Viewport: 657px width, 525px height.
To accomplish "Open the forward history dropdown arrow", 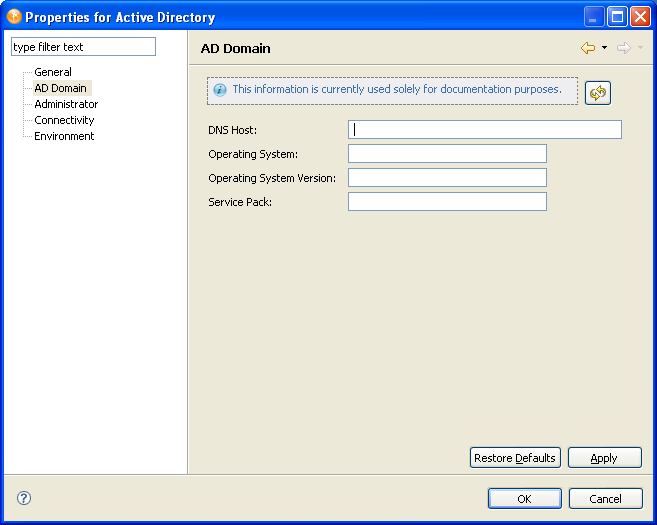I will point(640,48).
